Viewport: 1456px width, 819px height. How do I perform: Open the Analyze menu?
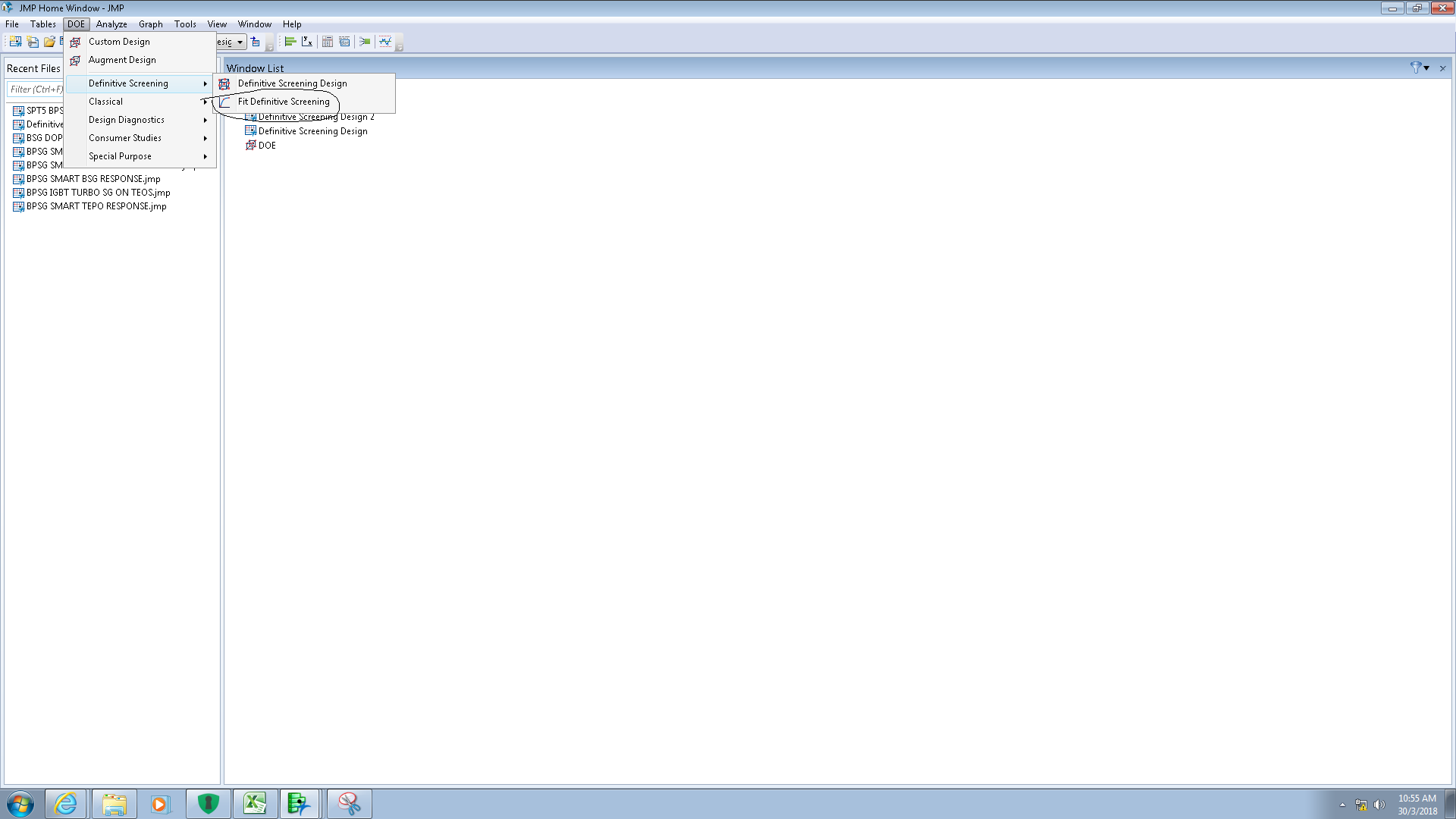coord(111,24)
